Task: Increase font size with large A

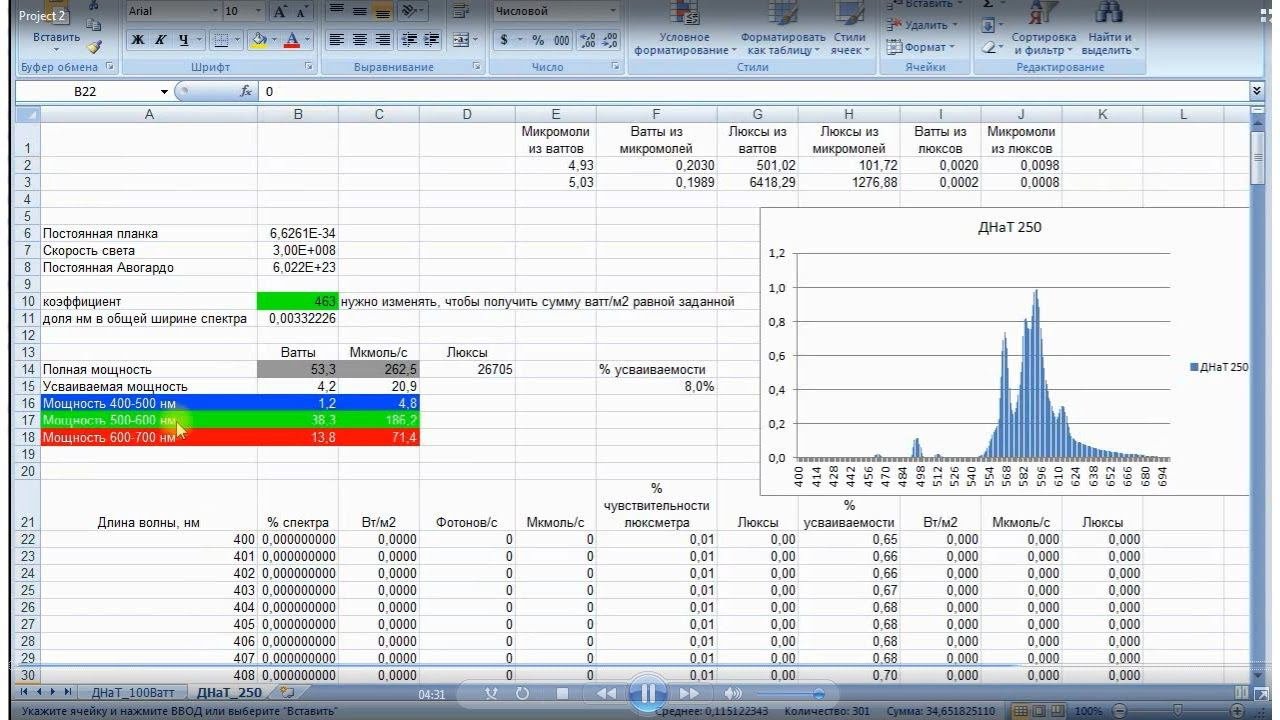Action: pos(281,11)
